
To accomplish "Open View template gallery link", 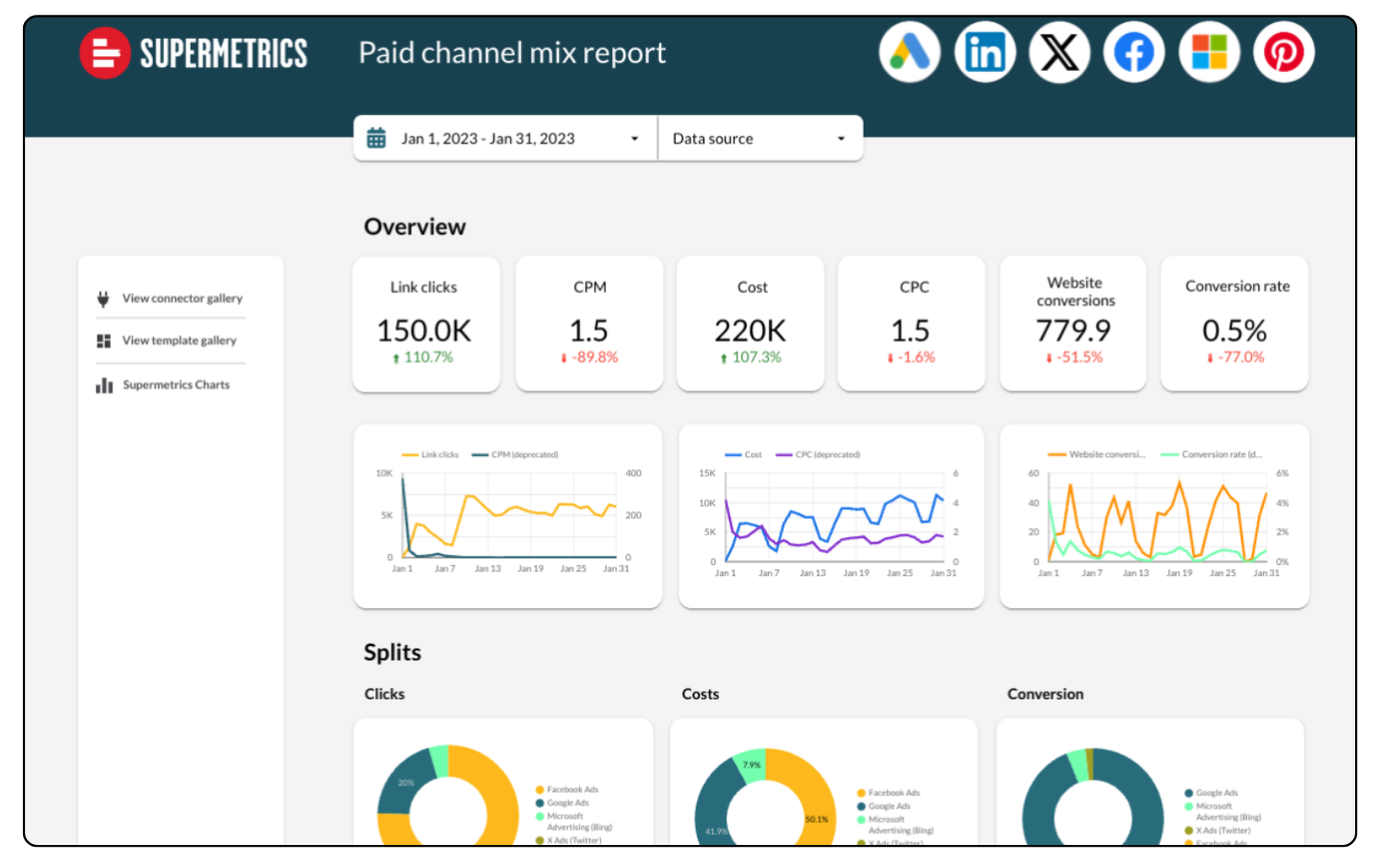I will point(179,341).
